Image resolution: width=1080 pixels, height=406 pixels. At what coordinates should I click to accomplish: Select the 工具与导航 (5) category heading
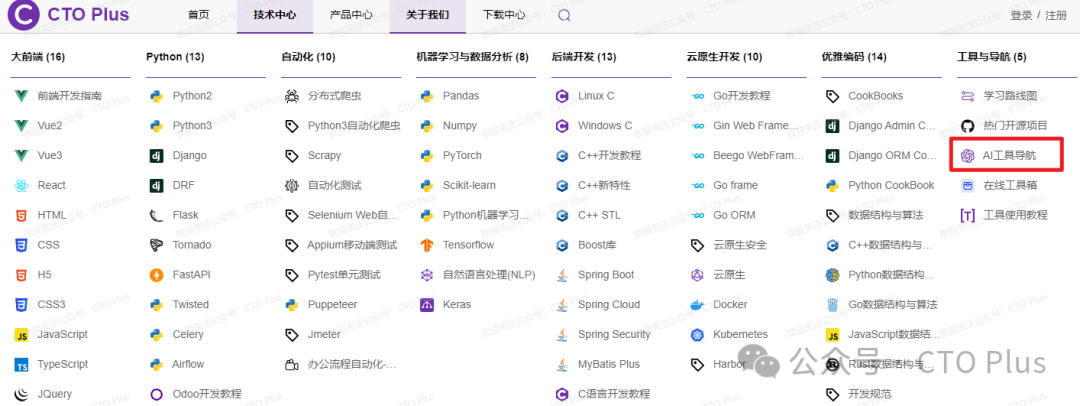tap(992, 57)
